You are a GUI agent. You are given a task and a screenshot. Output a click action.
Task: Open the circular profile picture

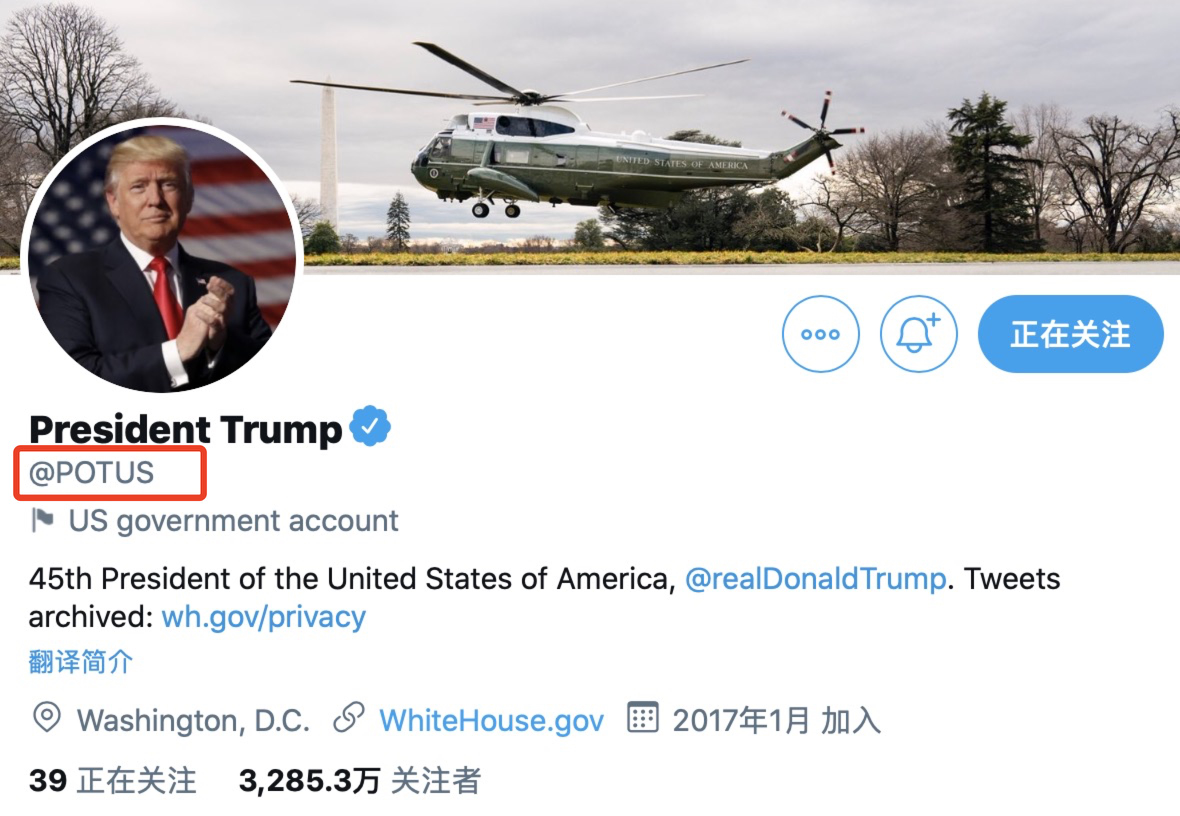(x=163, y=256)
